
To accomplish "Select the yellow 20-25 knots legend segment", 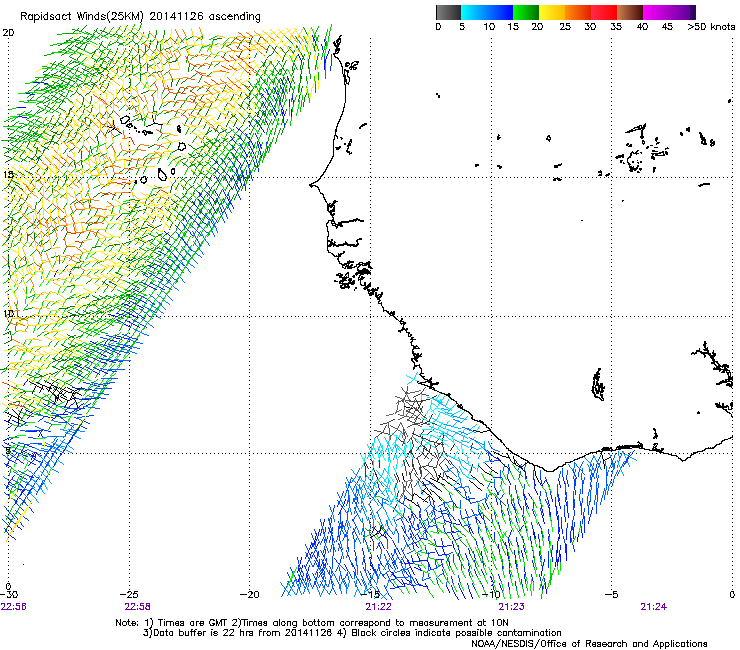I will pyautogui.click(x=552, y=12).
